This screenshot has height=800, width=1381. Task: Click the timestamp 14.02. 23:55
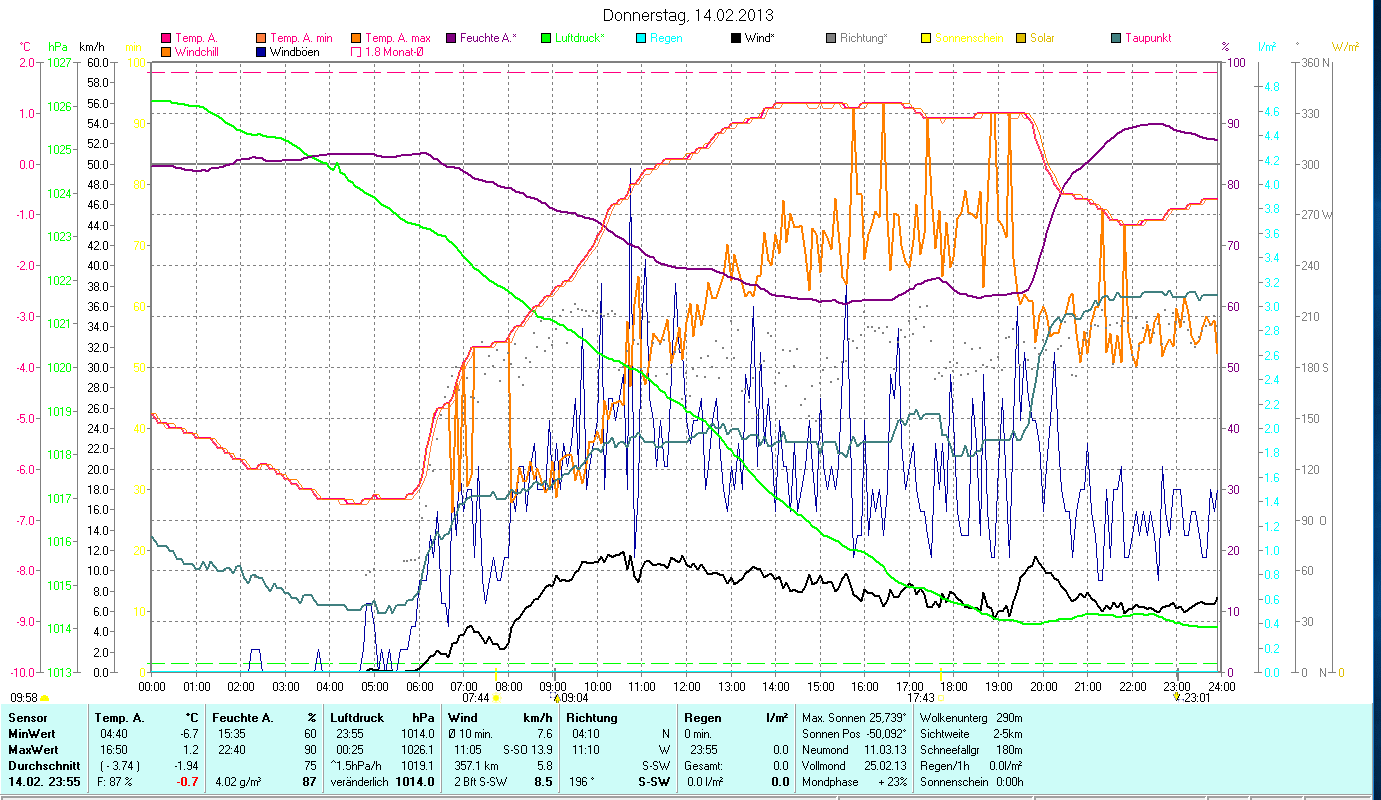[46, 782]
